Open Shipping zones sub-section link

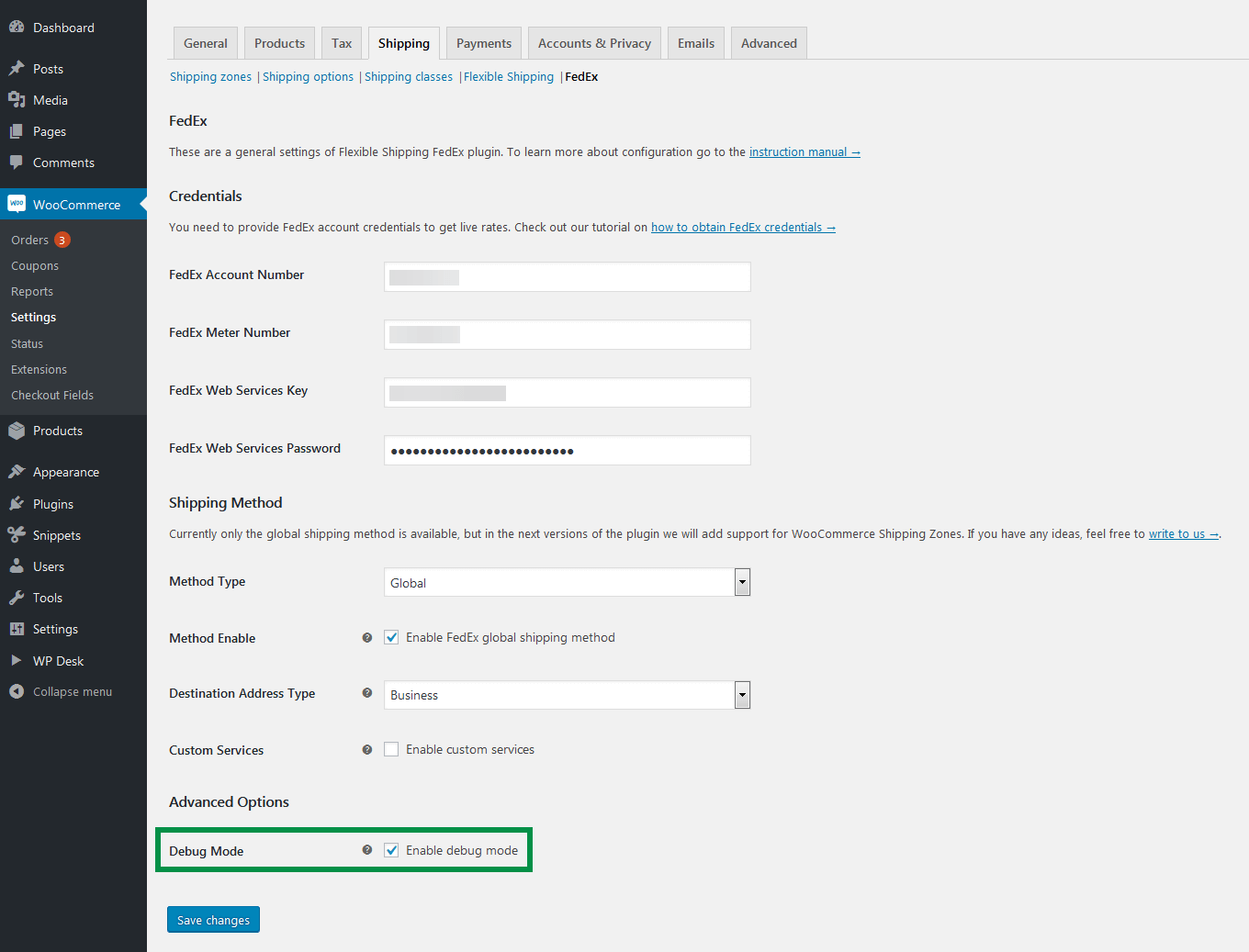210,76
